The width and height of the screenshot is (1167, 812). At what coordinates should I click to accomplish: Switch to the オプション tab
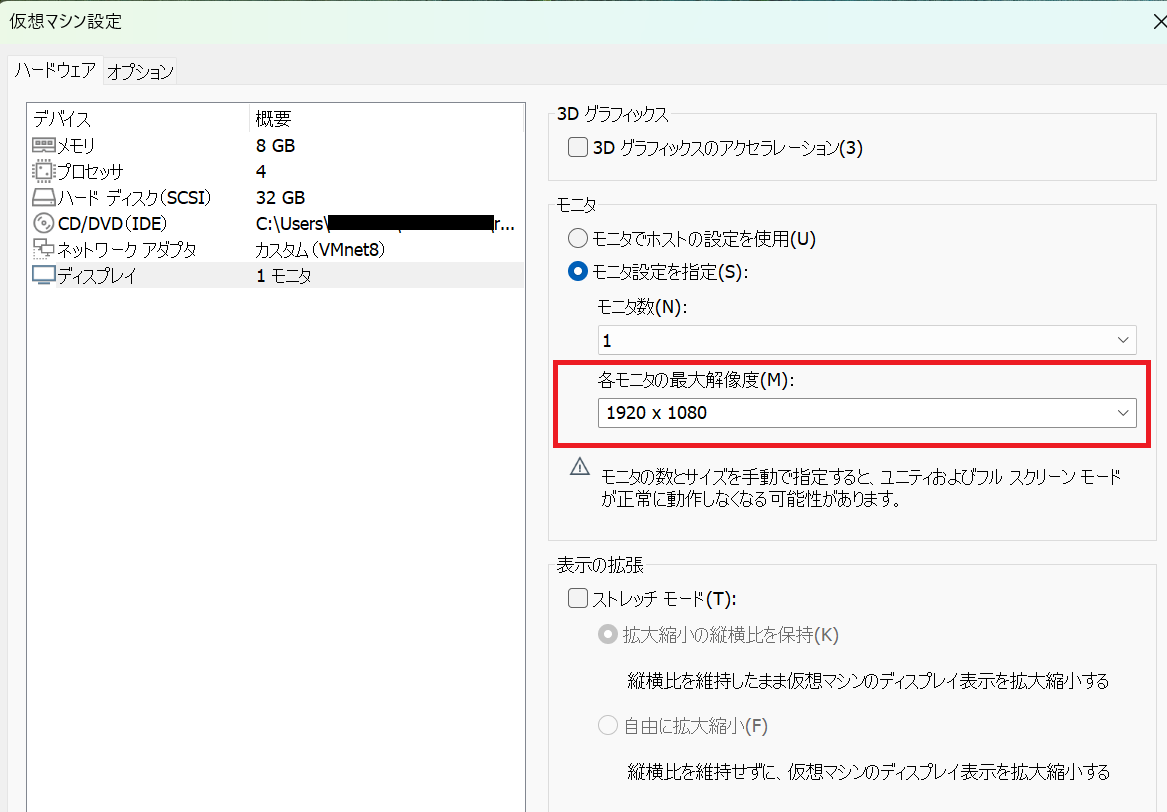click(x=140, y=71)
